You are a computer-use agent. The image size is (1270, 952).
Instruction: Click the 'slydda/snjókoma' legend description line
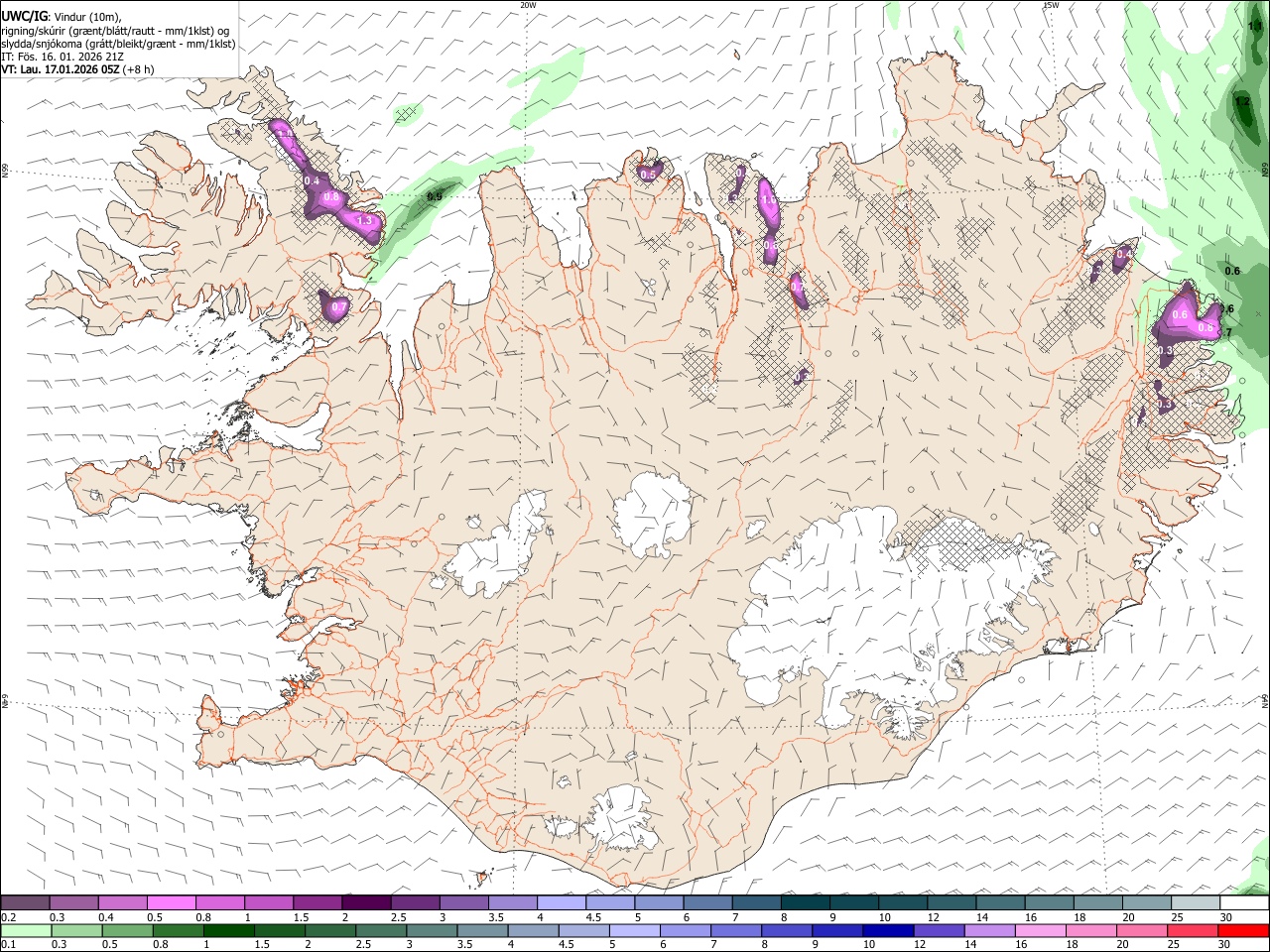(x=118, y=44)
